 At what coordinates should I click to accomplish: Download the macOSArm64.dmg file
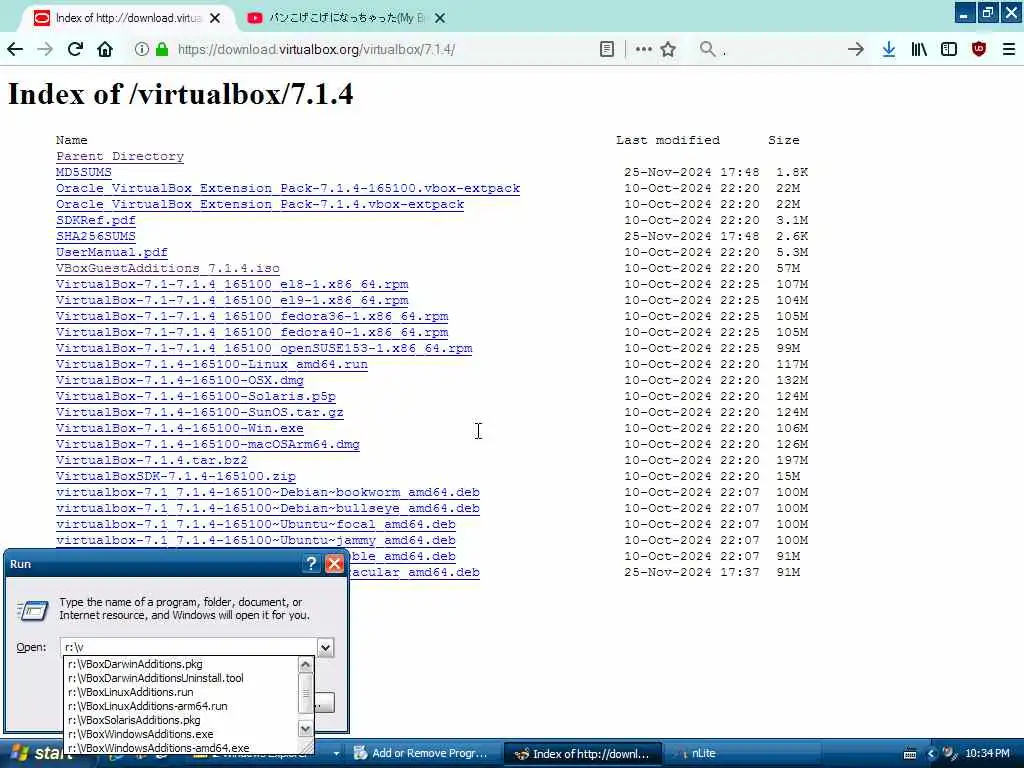point(208,444)
